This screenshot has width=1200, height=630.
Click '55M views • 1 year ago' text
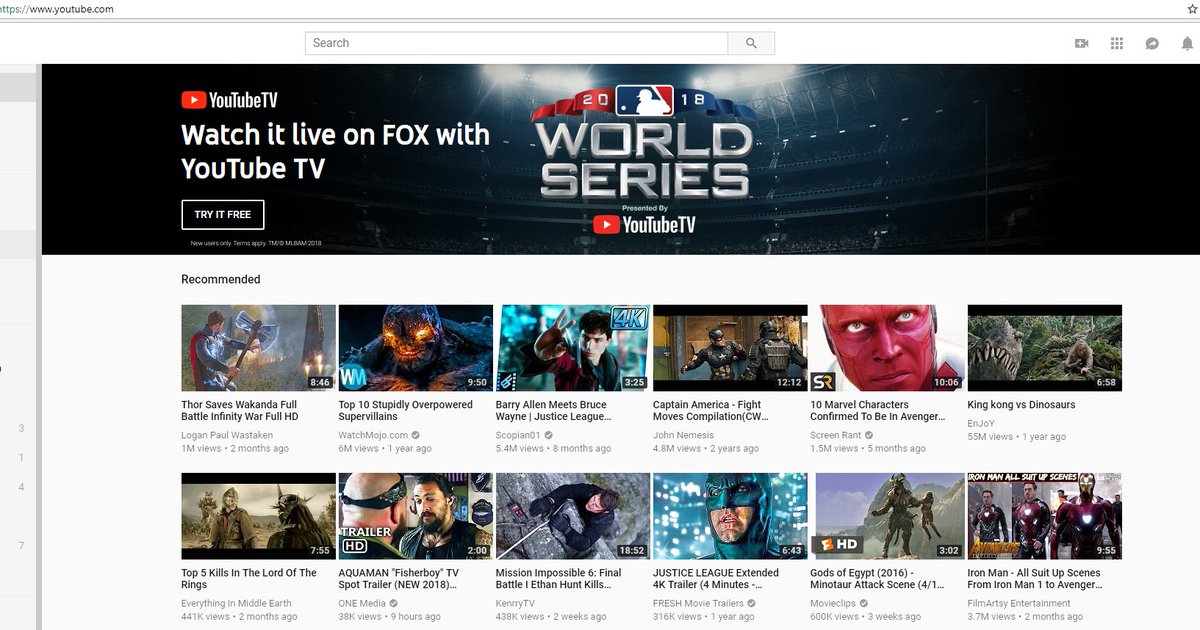(1017, 437)
